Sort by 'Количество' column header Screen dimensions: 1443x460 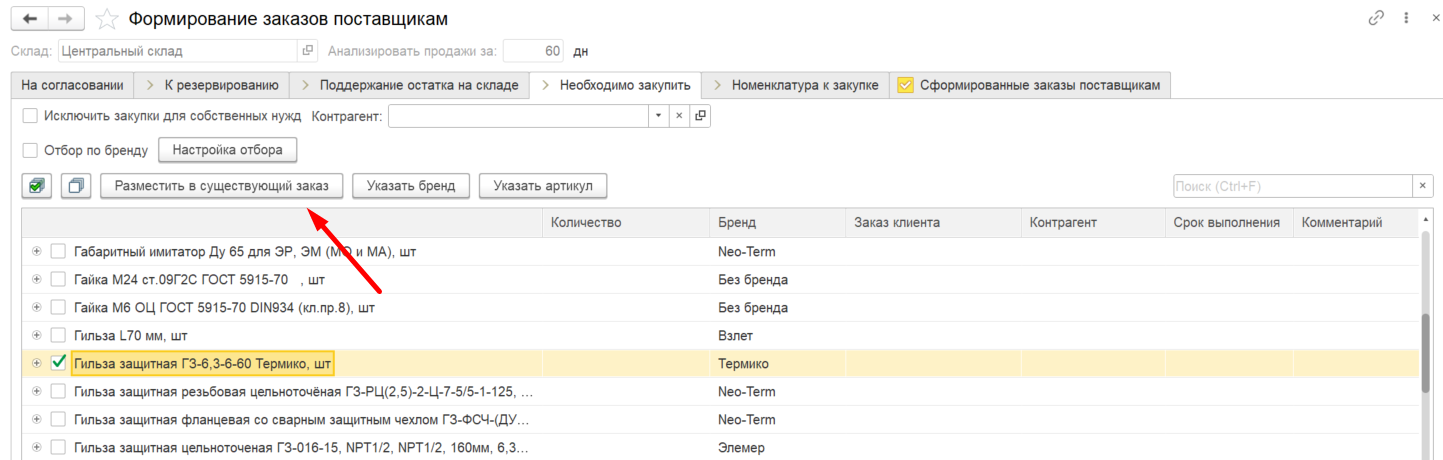626,223
